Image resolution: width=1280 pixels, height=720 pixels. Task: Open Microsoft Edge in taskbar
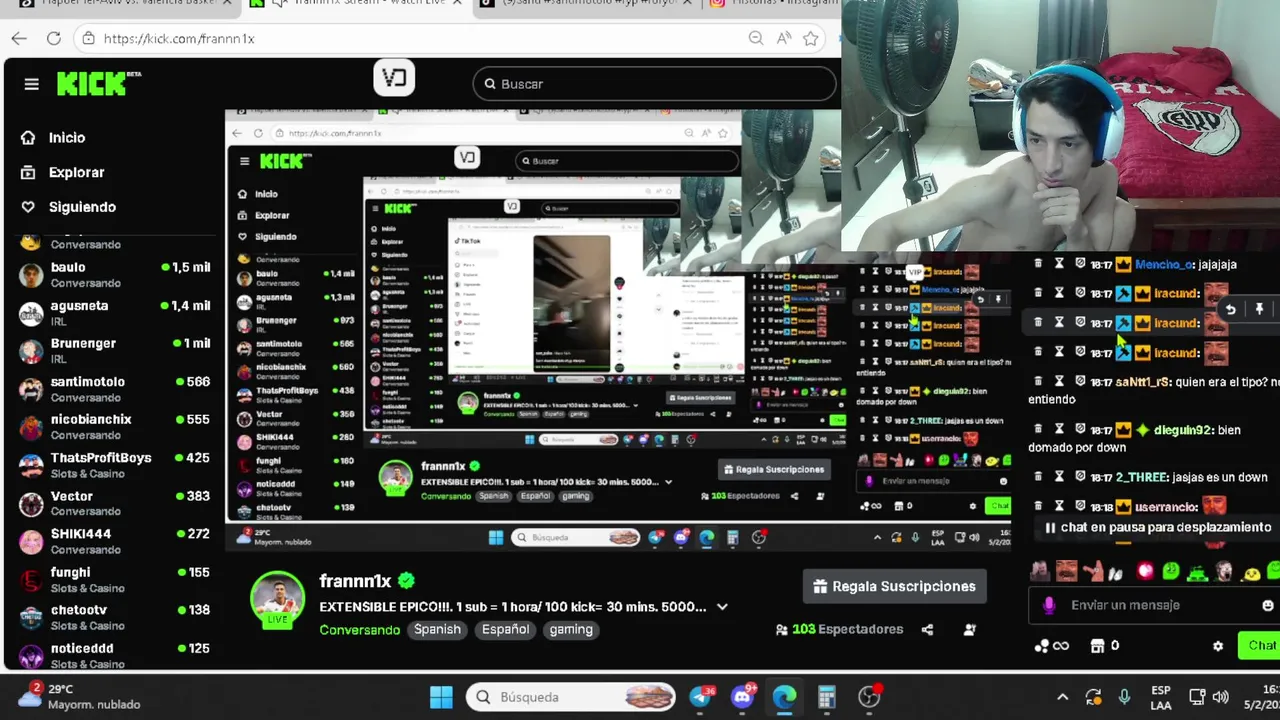[784, 697]
